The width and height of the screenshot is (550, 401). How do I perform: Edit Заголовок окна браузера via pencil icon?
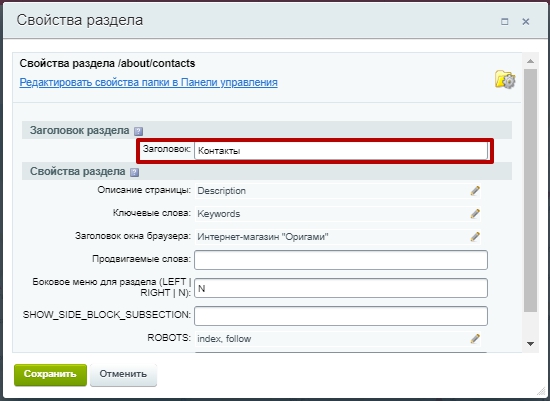(x=475, y=237)
